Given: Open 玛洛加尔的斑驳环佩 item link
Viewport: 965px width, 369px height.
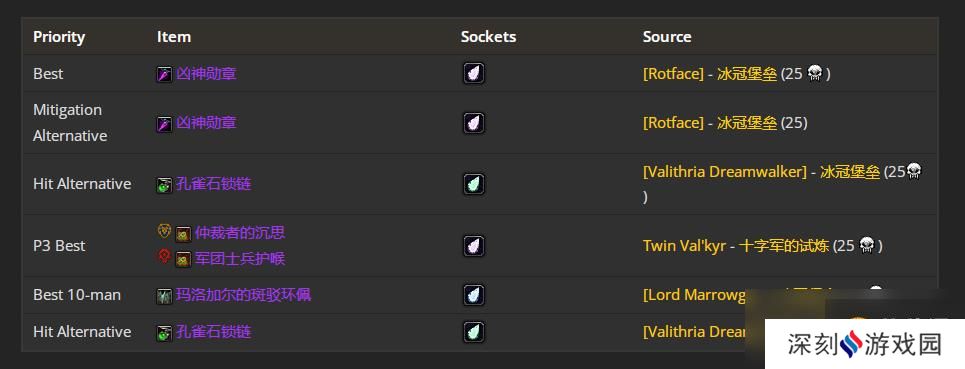Looking at the screenshot, I should tap(244, 295).
